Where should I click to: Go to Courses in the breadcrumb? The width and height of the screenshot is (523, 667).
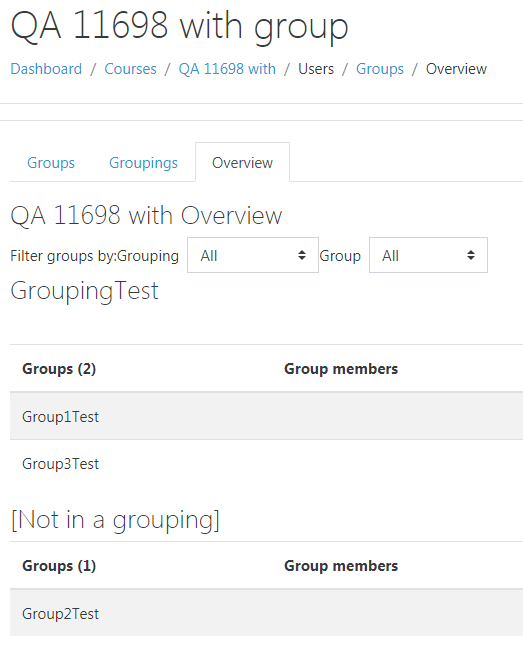click(x=130, y=69)
